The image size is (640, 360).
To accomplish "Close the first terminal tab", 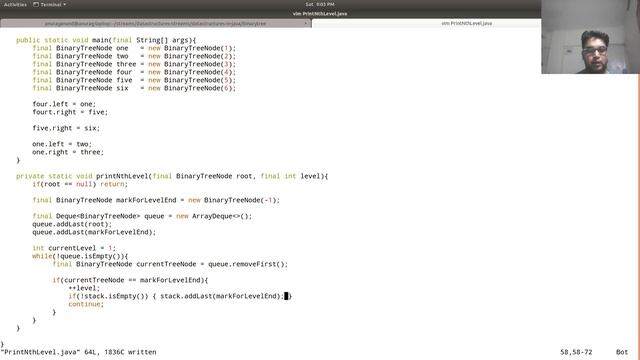I will point(305,24).
